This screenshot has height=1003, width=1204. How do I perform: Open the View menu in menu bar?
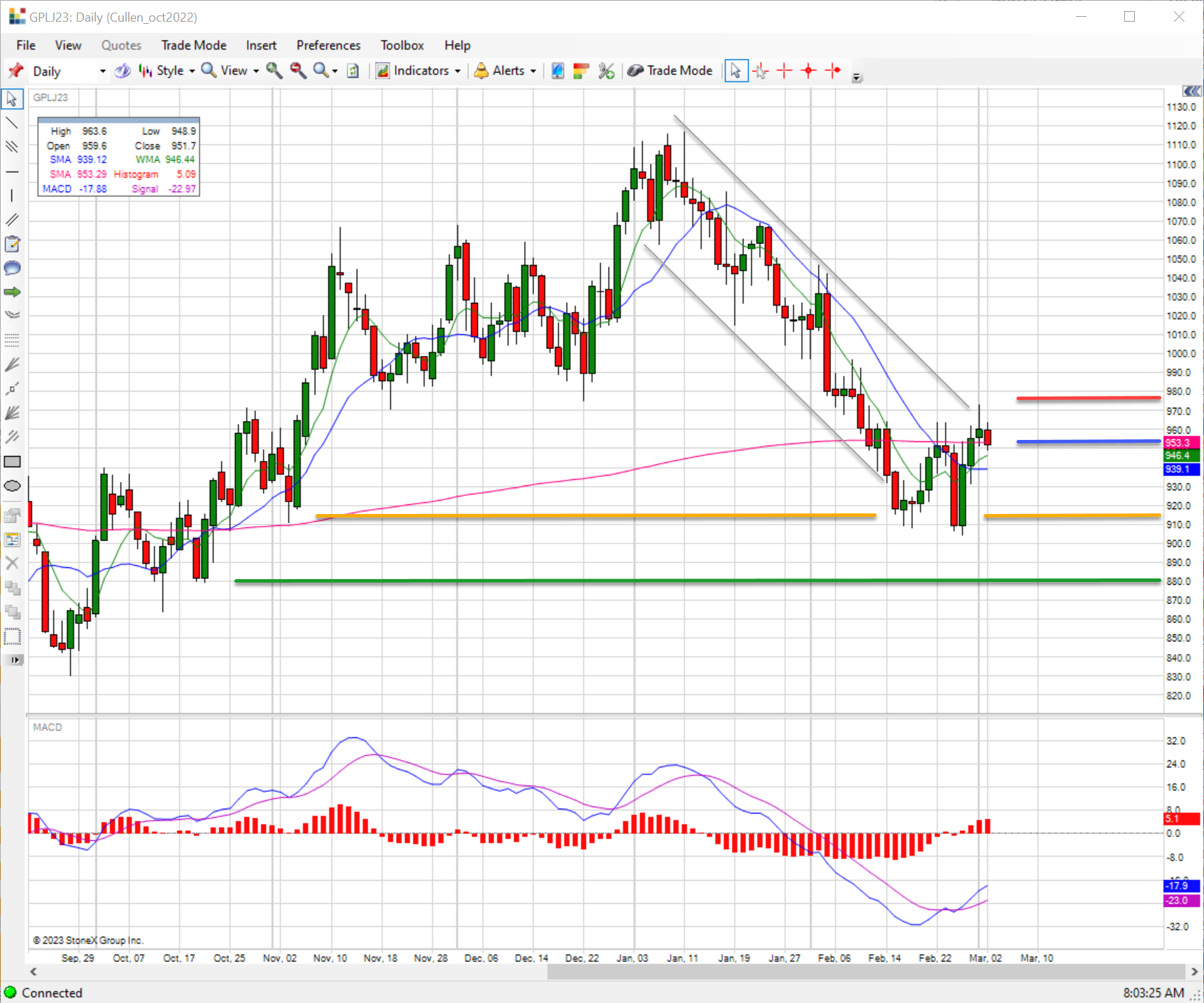(x=68, y=45)
